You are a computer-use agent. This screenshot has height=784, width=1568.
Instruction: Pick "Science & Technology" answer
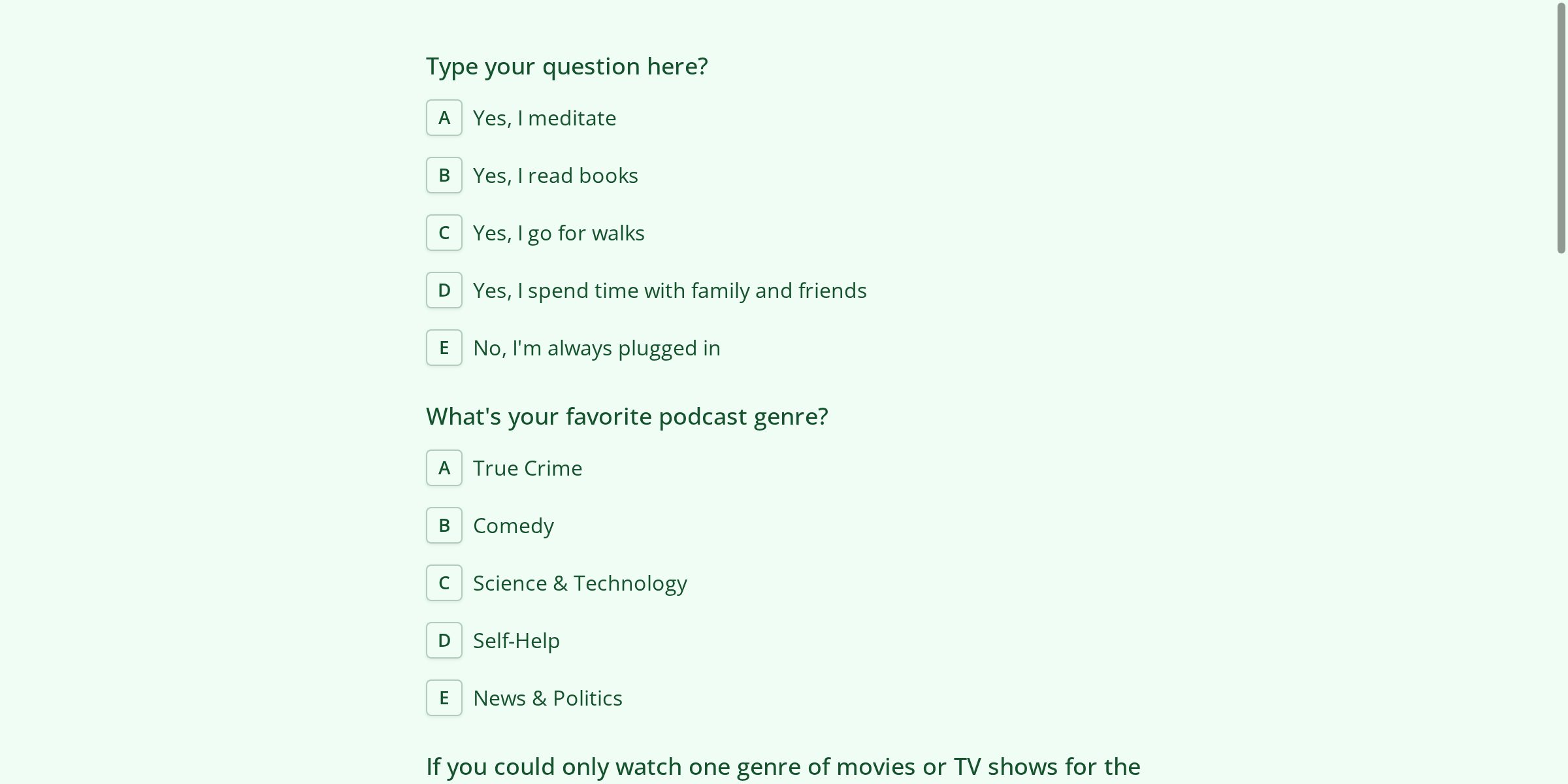pyautogui.click(x=580, y=583)
